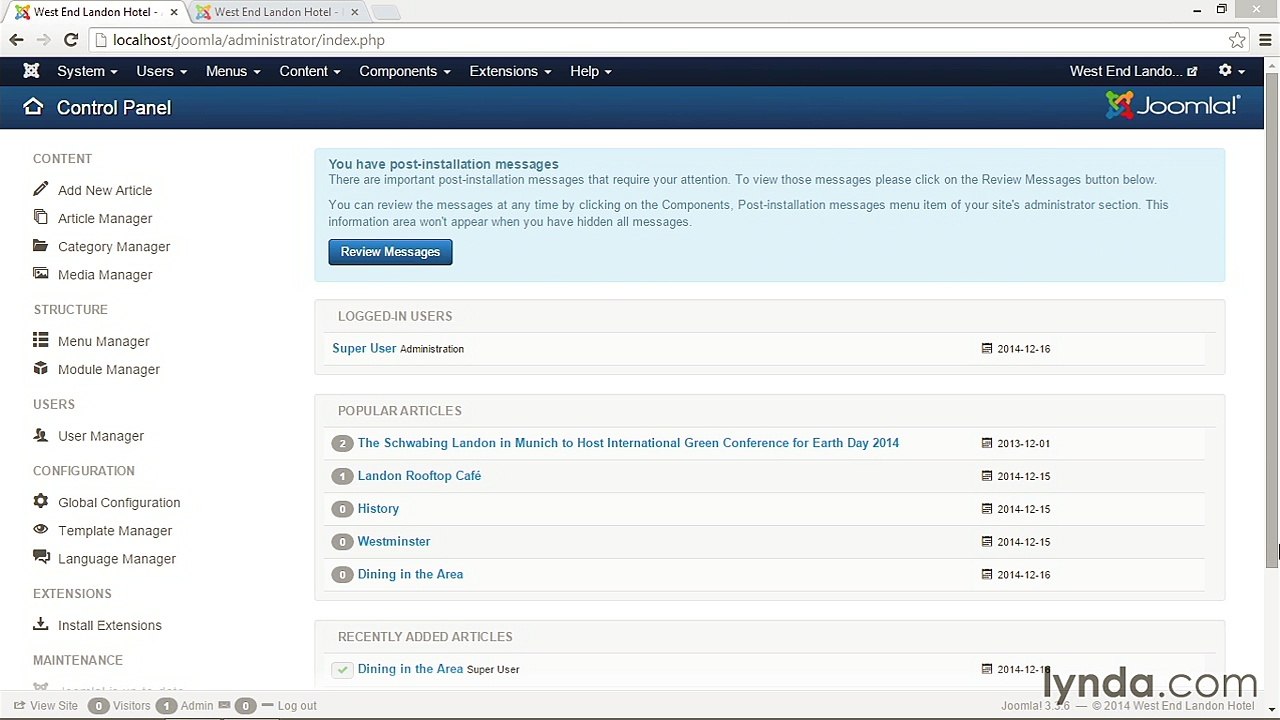Click the browser back arrow
Viewport: 1280px width, 720px height.
point(16,40)
